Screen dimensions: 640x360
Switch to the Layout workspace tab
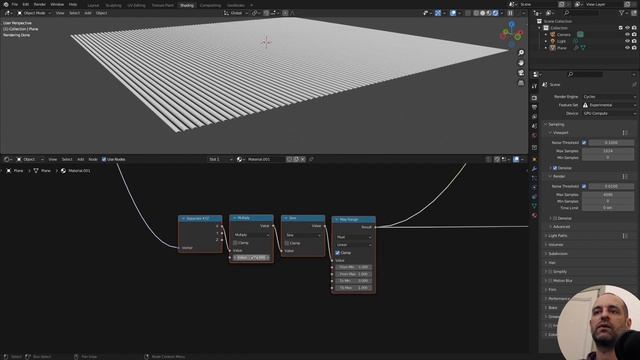coord(93,5)
